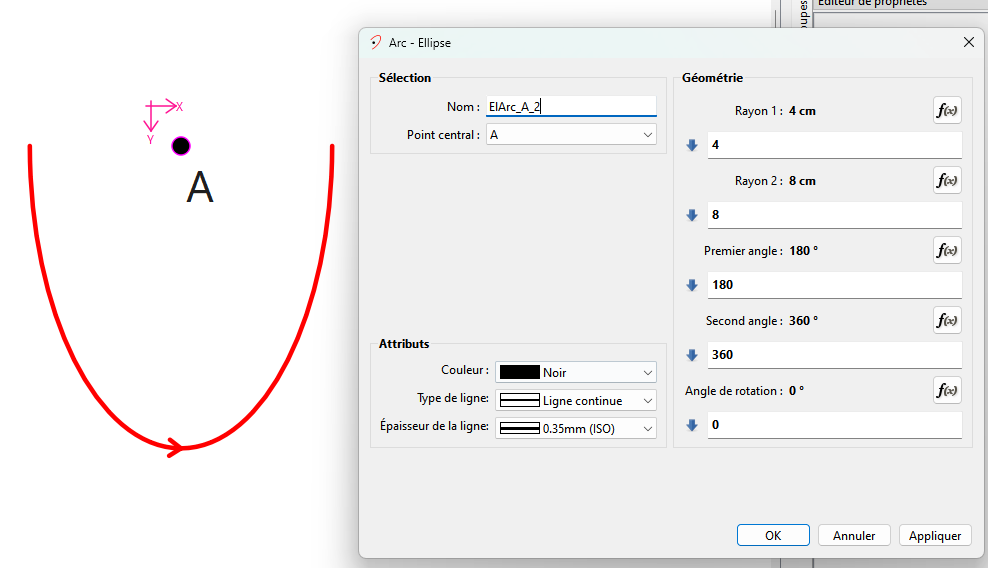Open formula editor for Angle de rotation
The height and width of the screenshot is (568, 988).
click(947, 391)
